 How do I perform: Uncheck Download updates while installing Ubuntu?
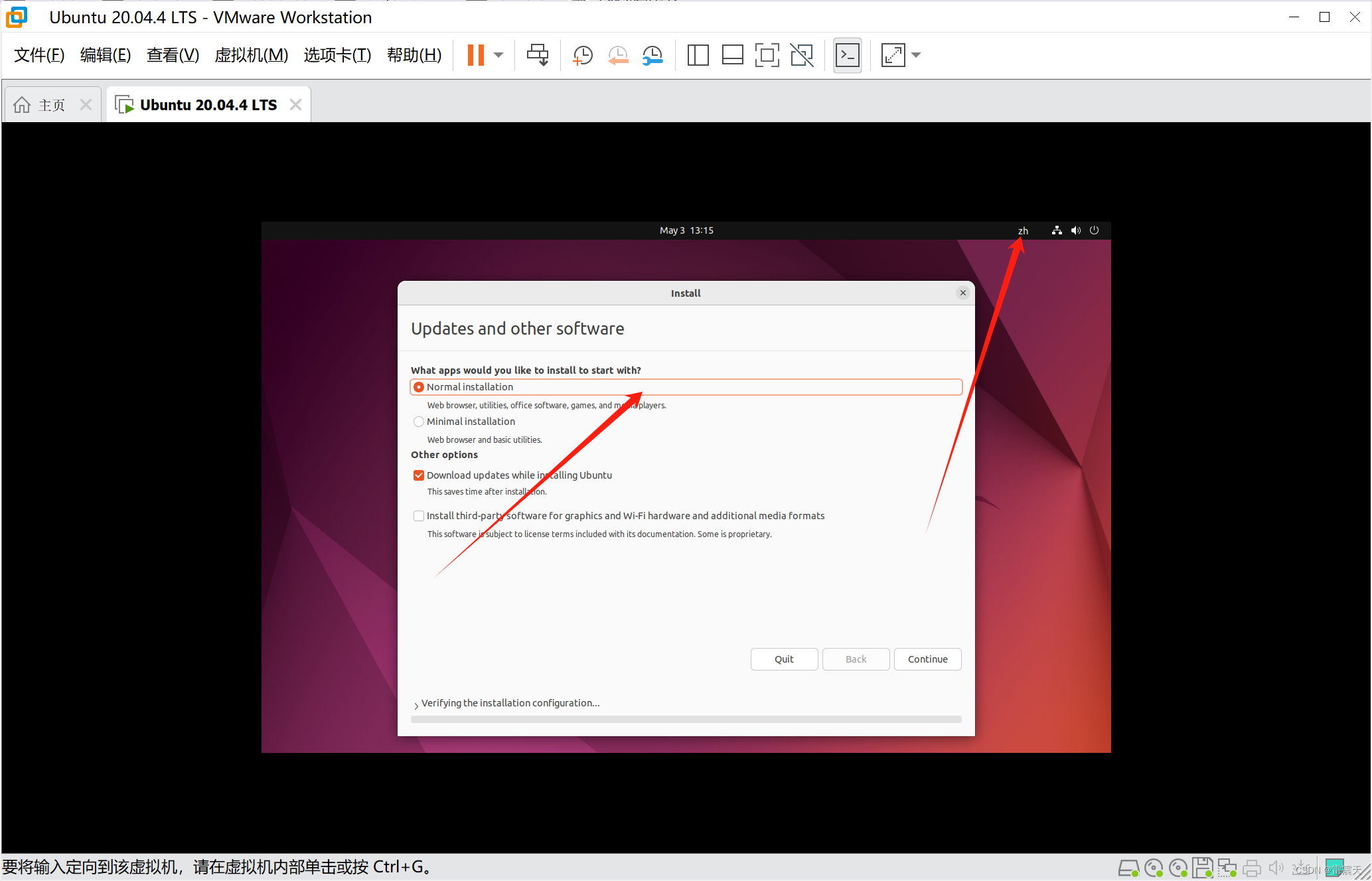click(x=419, y=475)
